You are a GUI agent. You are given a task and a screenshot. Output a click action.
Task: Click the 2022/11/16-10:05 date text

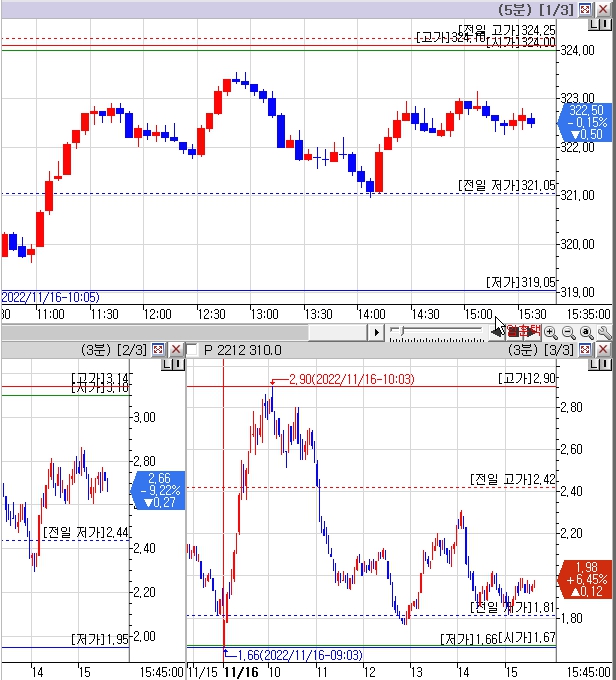[x=50, y=297]
